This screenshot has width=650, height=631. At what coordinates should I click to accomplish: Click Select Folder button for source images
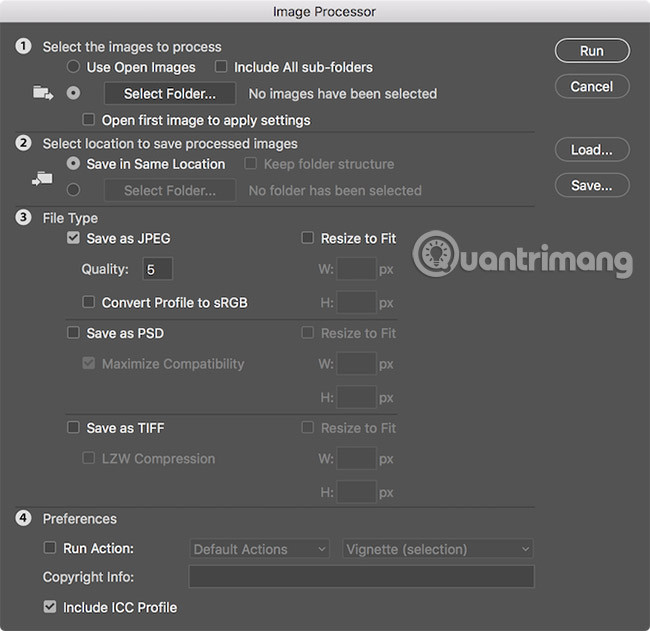(169, 94)
